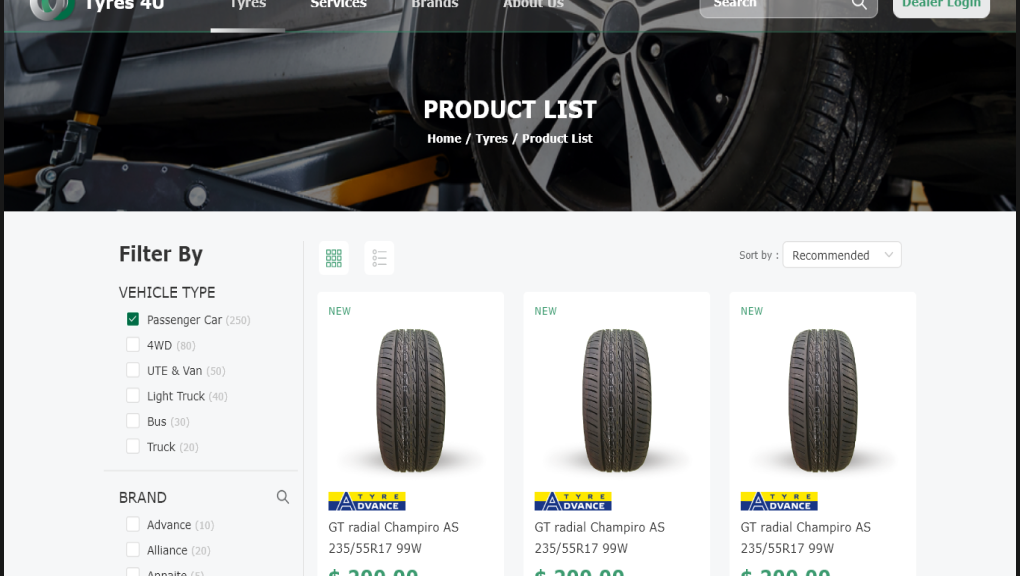Click the Tyres 4U logo icon
Screen dimensions: 1020x576
click(52, 8)
